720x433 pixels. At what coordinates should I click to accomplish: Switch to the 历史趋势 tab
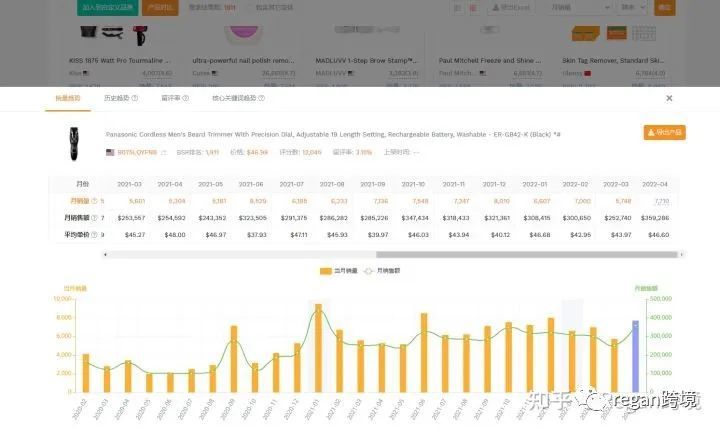[117, 98]
